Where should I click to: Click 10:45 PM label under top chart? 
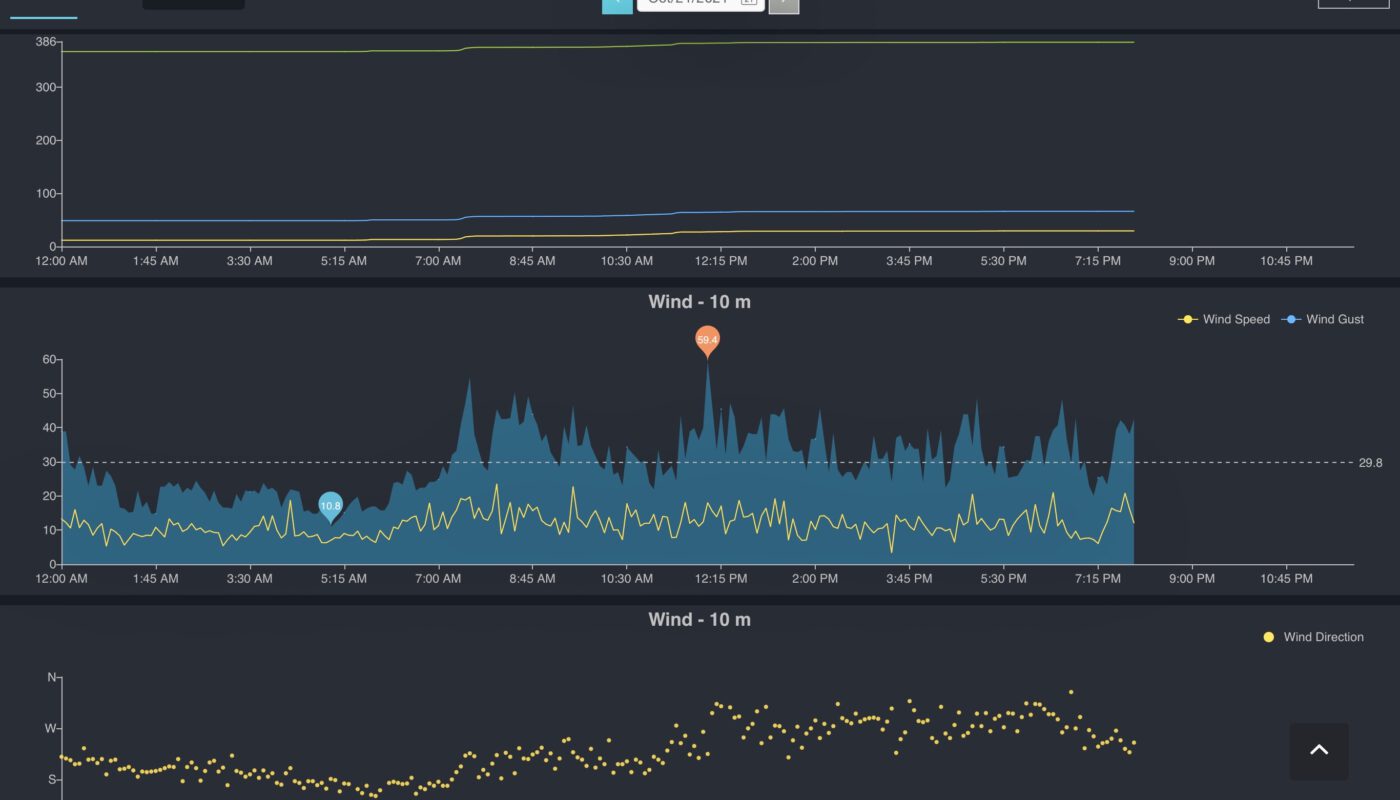[1286, 261]
